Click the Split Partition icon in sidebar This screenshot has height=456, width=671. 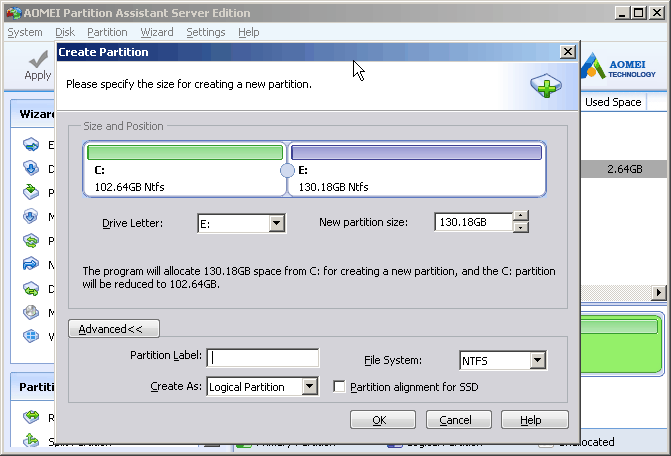[31, 440]
